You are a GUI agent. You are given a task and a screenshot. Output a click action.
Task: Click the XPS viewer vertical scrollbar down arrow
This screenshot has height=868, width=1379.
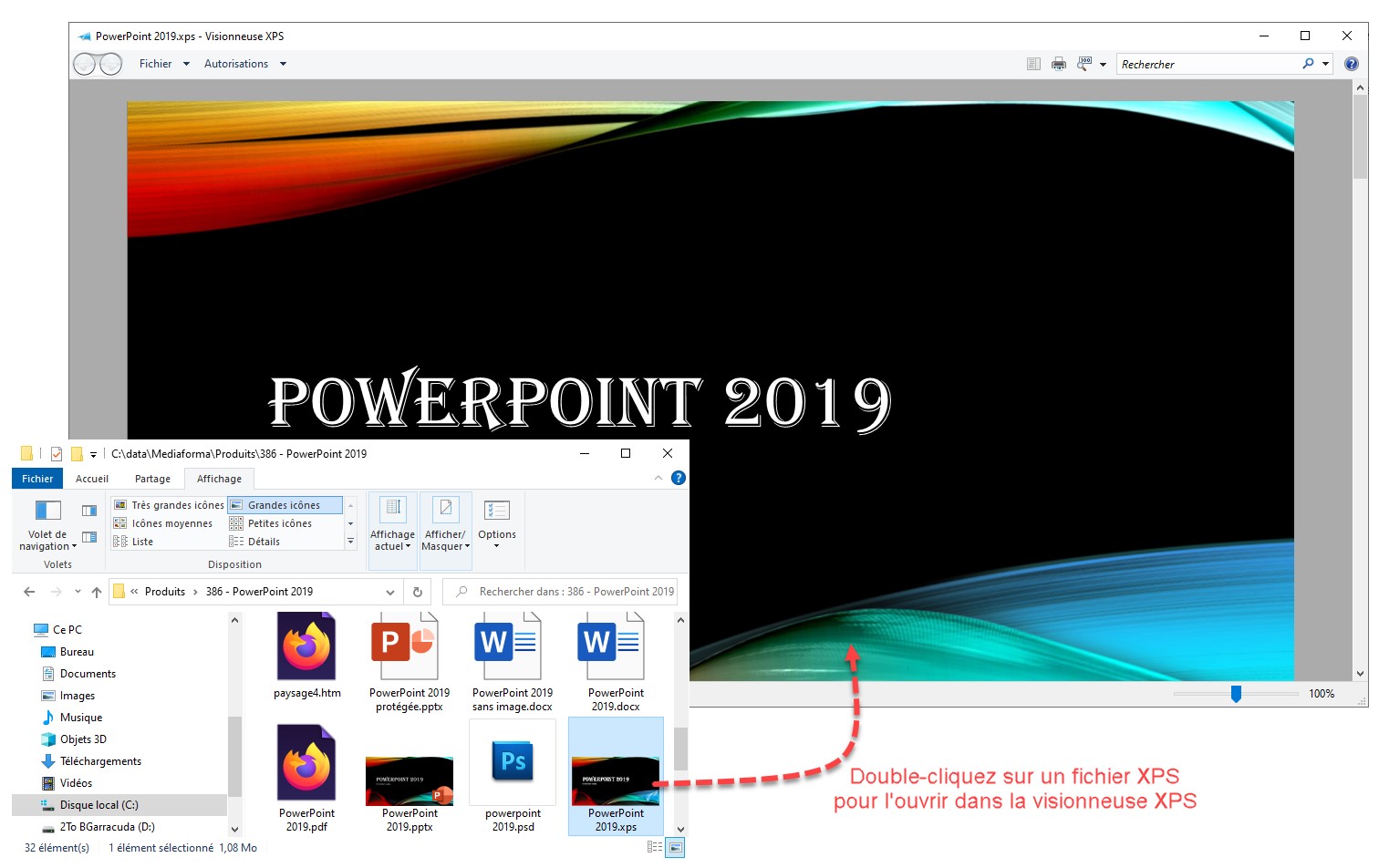coord(1361,674)
